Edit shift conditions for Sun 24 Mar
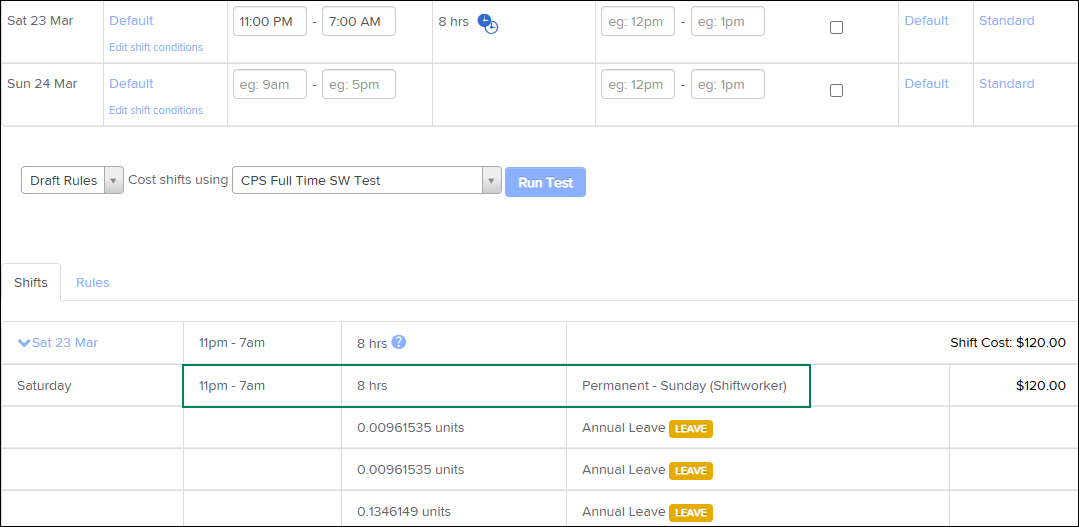1079x527 pixels. [156, 110]
